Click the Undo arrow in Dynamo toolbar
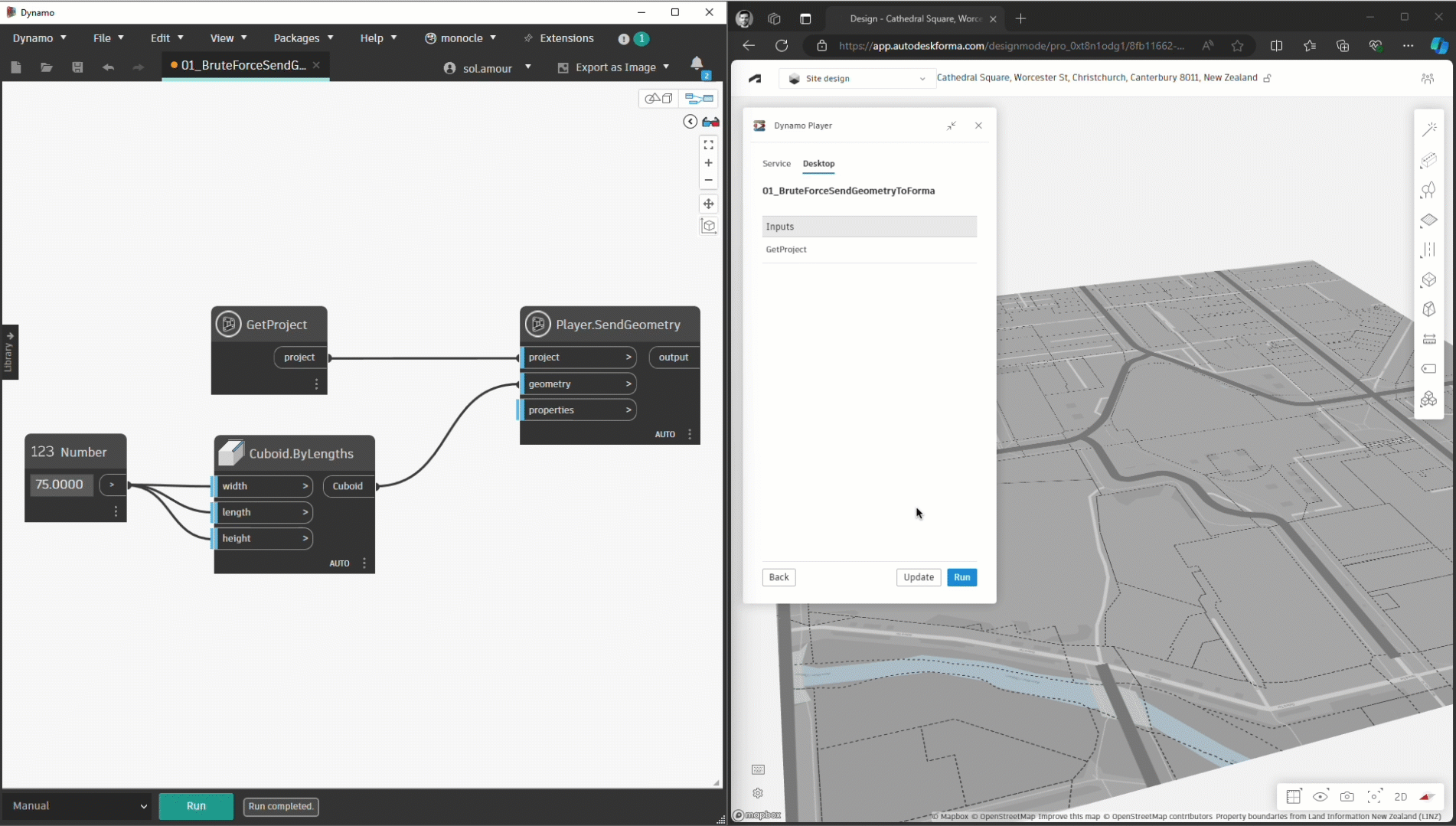The height and width of the screenshot is (826, 1456). [108, 67]
